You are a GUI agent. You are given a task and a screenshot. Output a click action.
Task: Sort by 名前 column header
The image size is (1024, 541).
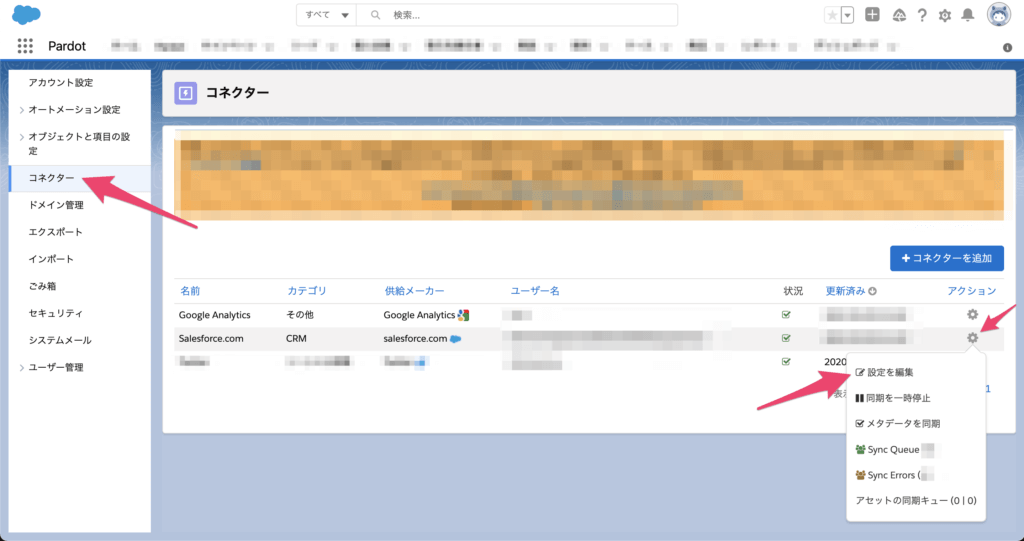pyautogui.click(x=190, y=291)
